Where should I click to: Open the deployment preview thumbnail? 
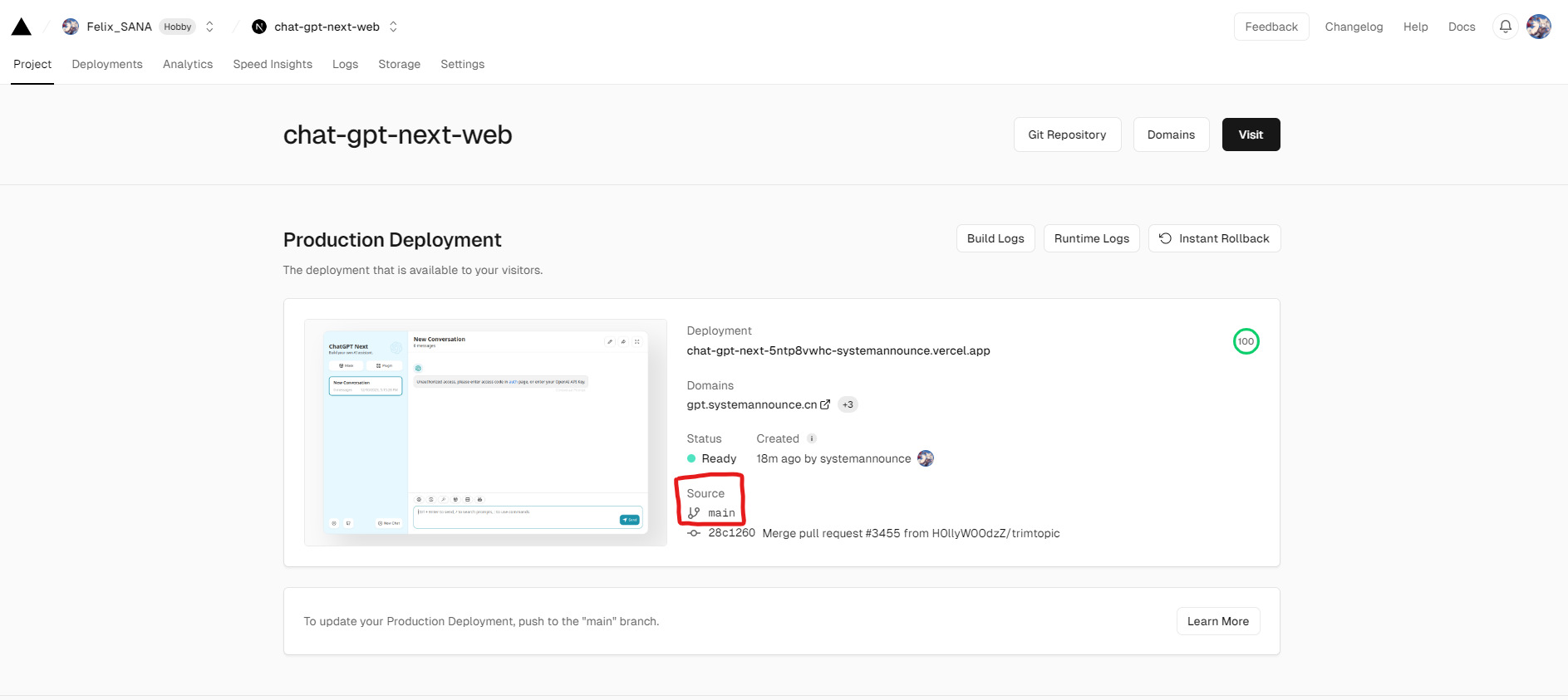click(485, 433)
